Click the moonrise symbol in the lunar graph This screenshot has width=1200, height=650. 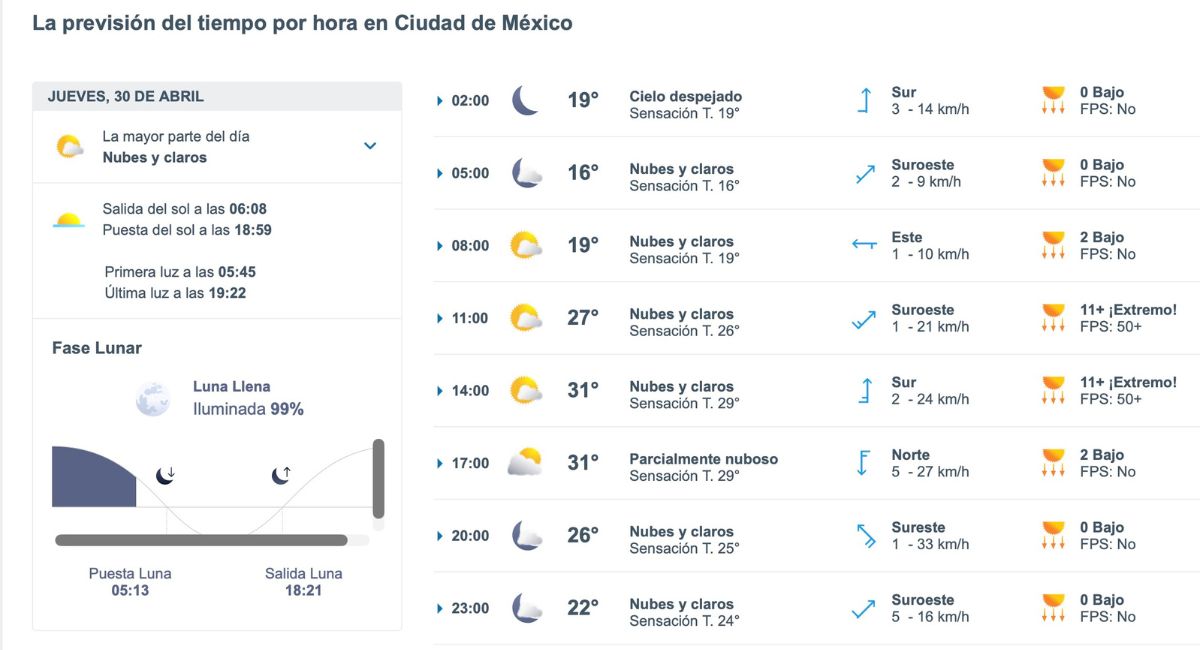pos(280,476)
